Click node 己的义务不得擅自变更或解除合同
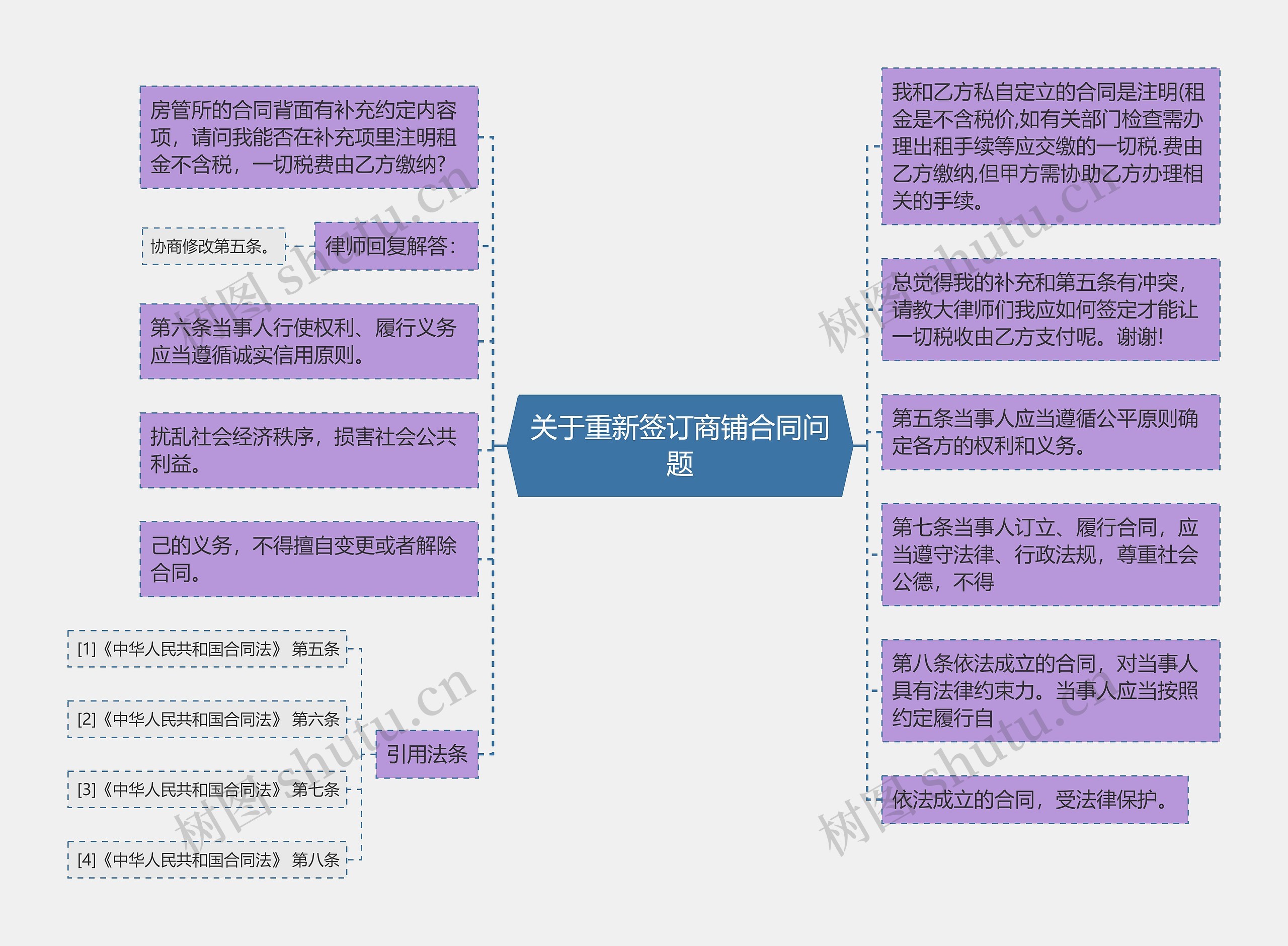This screenshot has height=946, width=1288. tap(308, 559)
